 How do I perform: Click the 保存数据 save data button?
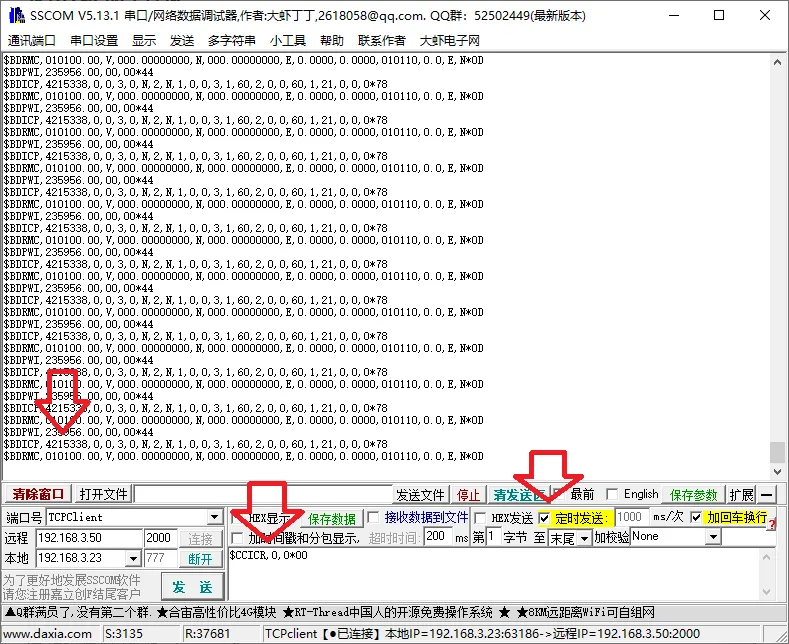click(331, 518)
